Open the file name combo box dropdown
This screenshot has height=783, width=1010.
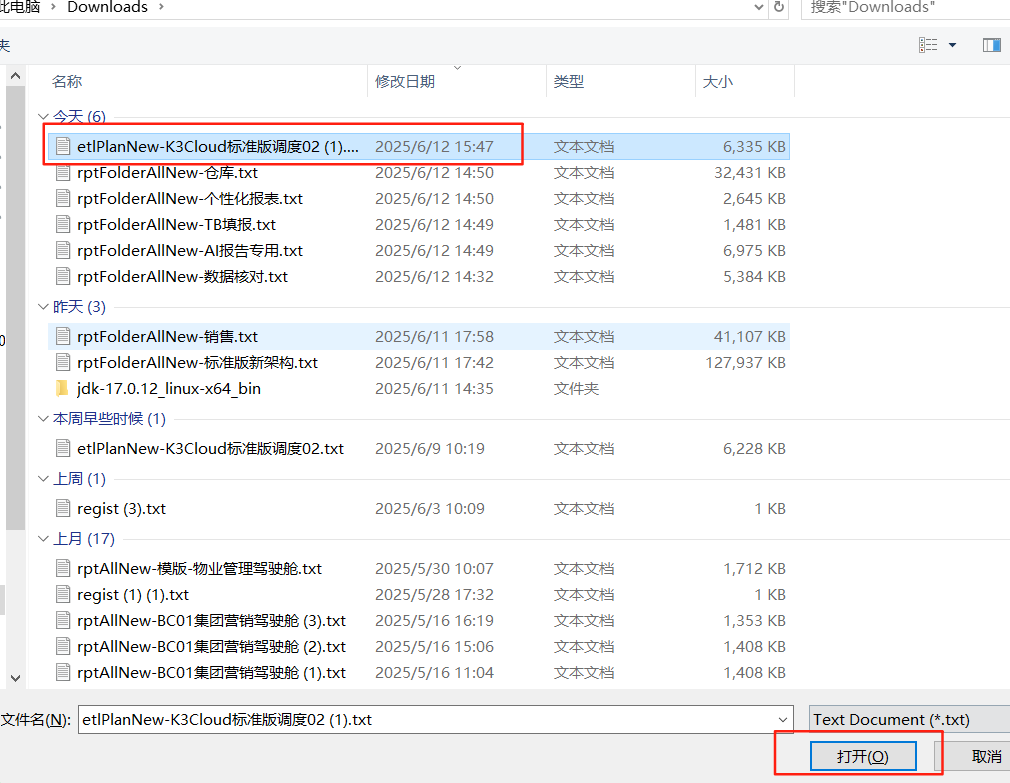pyautogui.click(x=783, y=719)
